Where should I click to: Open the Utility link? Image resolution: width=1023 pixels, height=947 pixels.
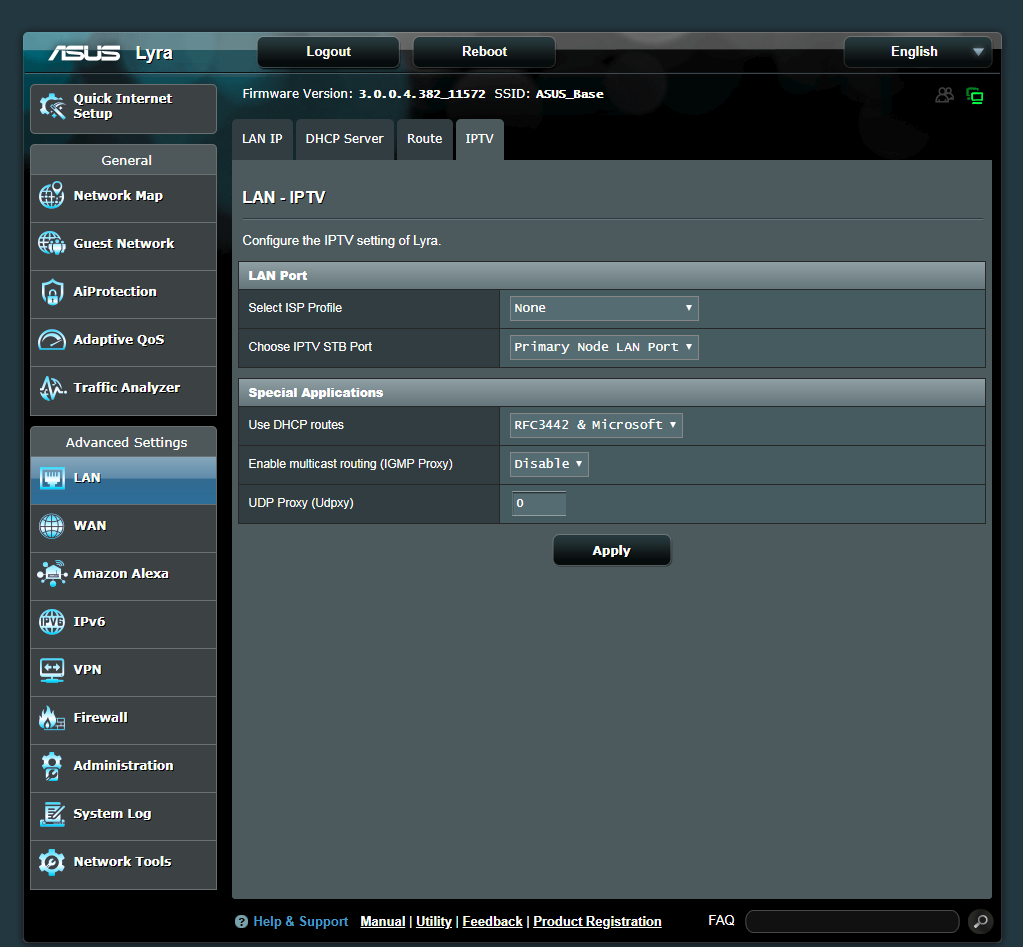click(434, 922)
